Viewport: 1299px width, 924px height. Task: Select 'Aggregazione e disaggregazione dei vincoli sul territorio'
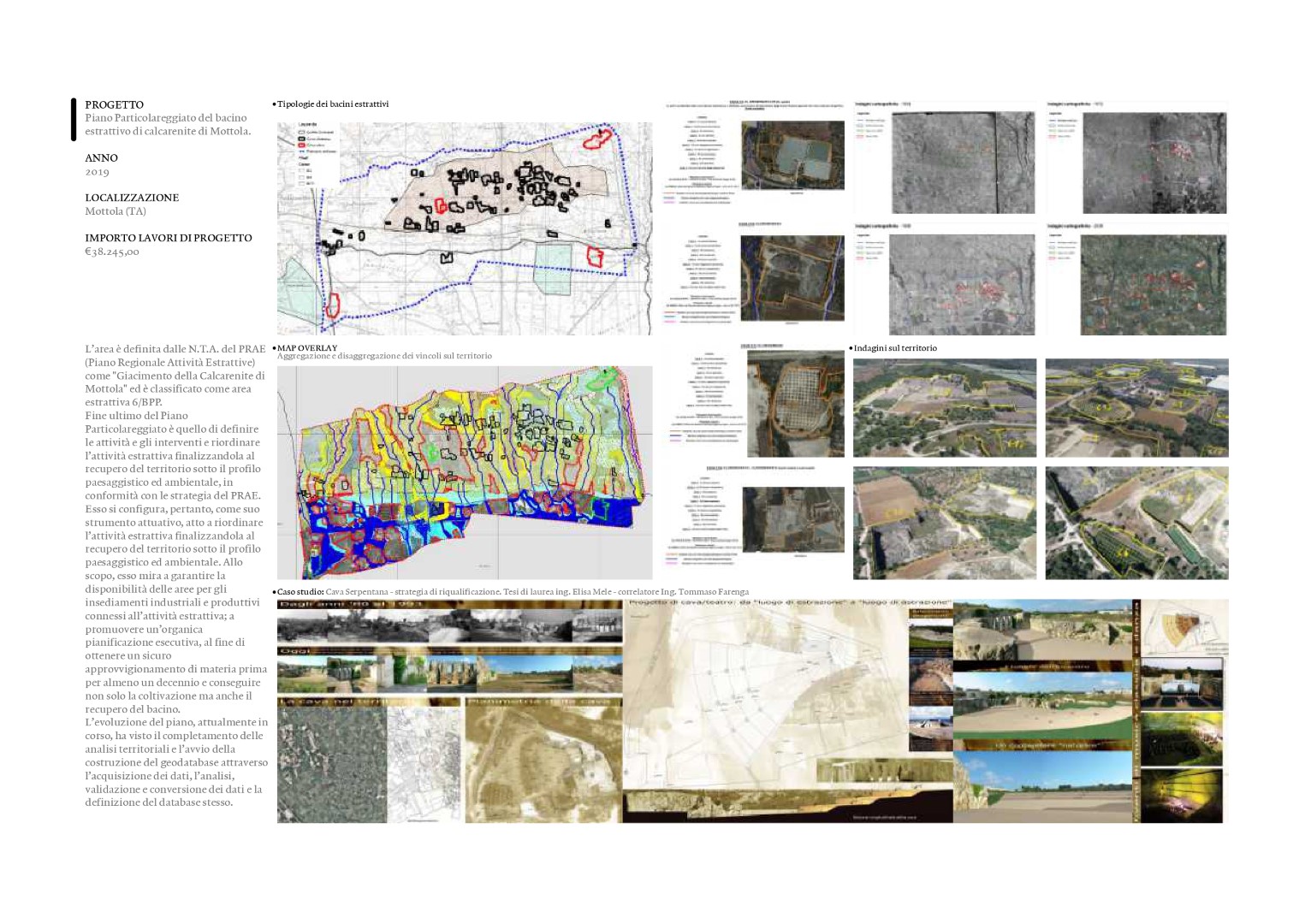click(x=384, y=356)
